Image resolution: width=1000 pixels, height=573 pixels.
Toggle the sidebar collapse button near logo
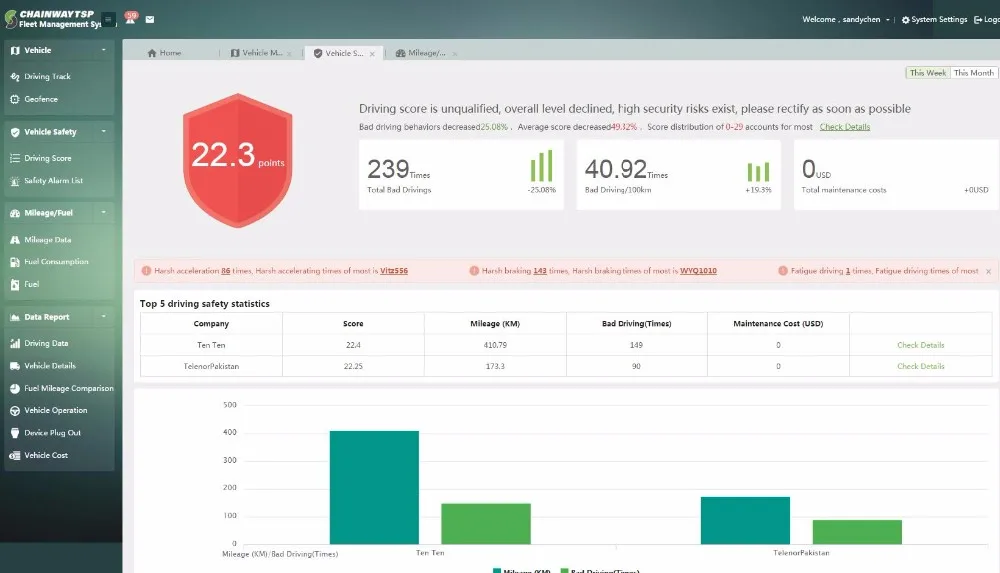(x=108, y=20)
